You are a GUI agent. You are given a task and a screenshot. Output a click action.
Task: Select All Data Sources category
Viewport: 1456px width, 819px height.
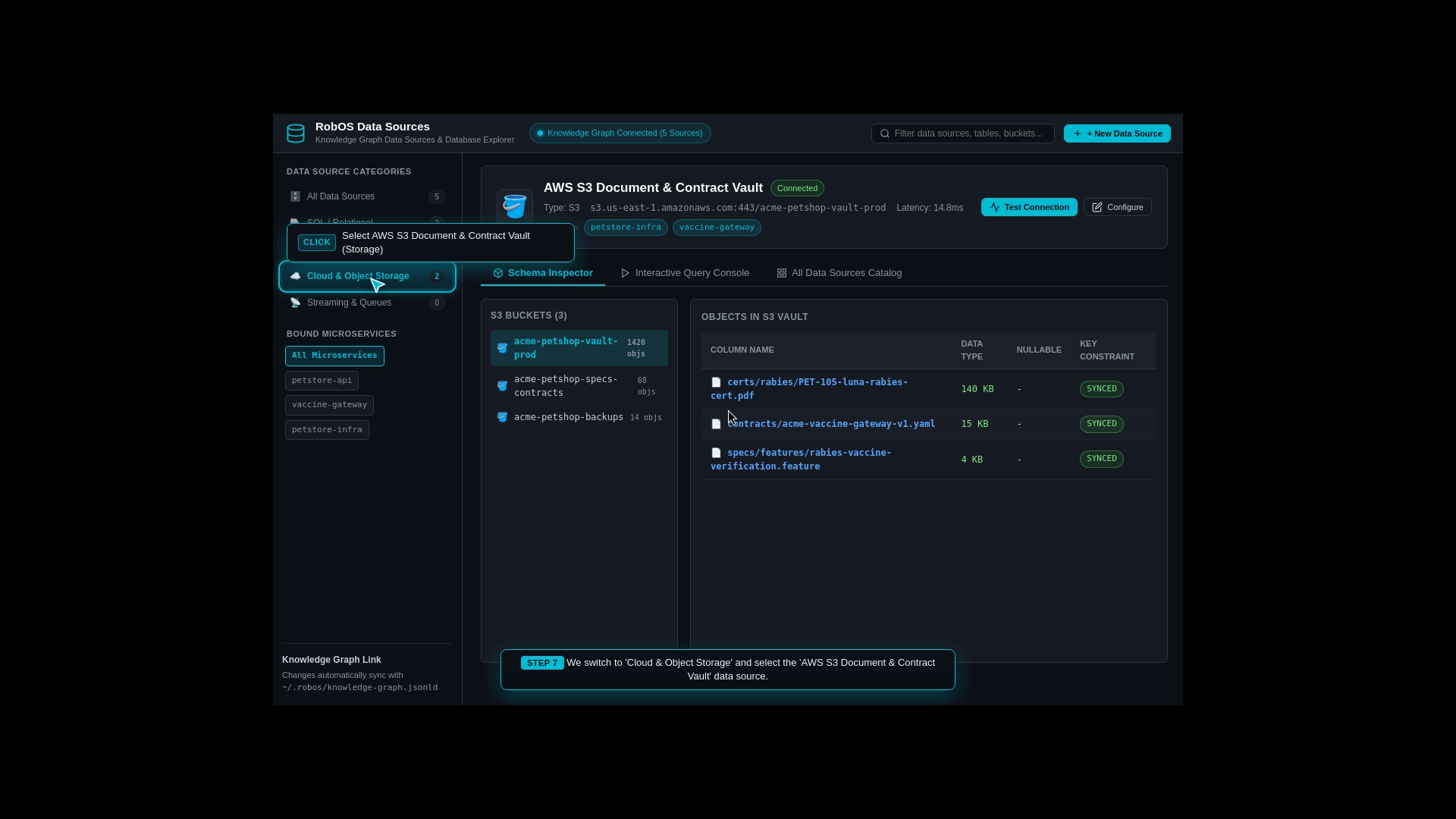click(367, 196)
